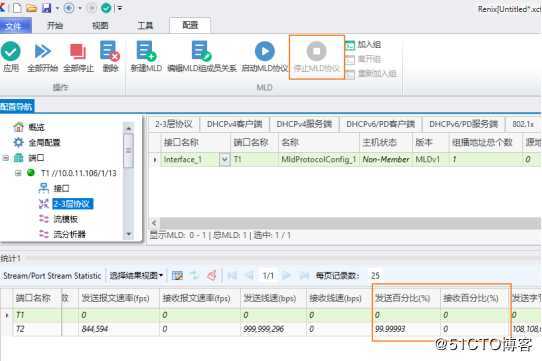Select 流模板 in the navigation tree
This screenshot has width=542, height=361.
(x=66, y=219)
